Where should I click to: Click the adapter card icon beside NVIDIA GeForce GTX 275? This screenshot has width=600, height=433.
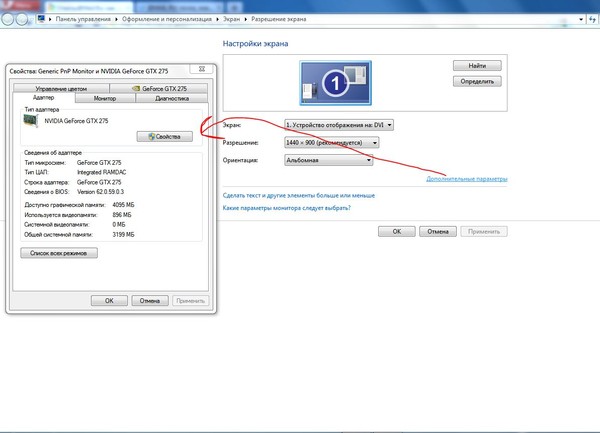(31, 120)
